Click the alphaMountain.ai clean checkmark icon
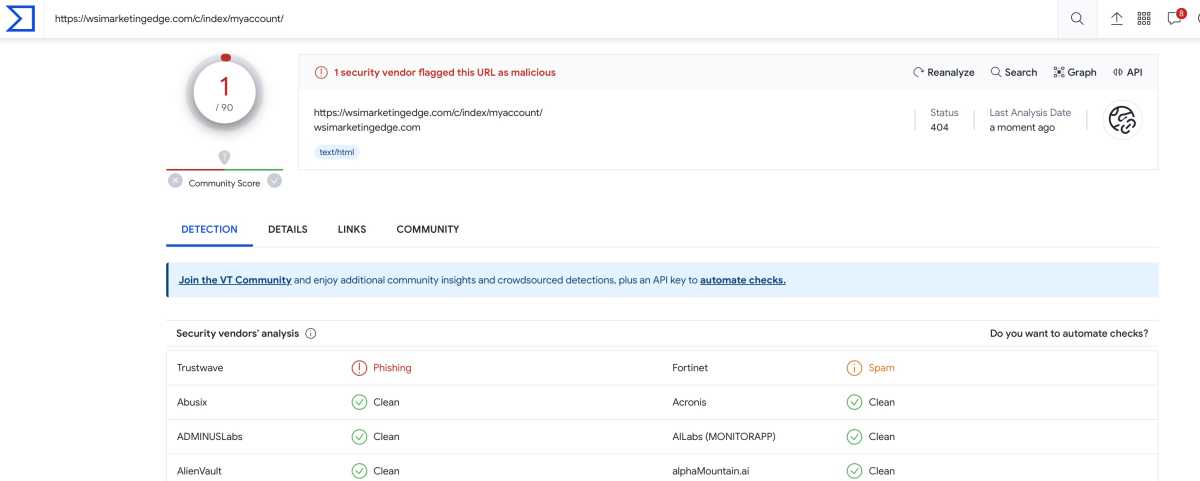The image size is (1200, 481). (x=854, y=470)
